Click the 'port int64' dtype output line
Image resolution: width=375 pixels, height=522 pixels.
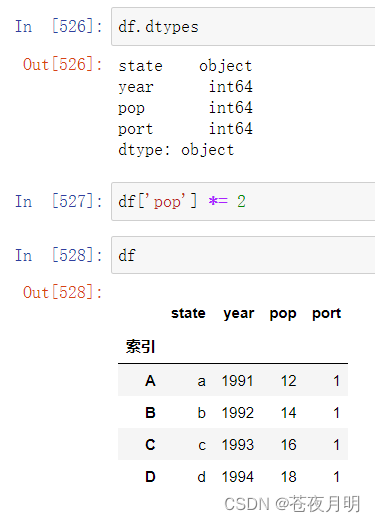point(185,129)
